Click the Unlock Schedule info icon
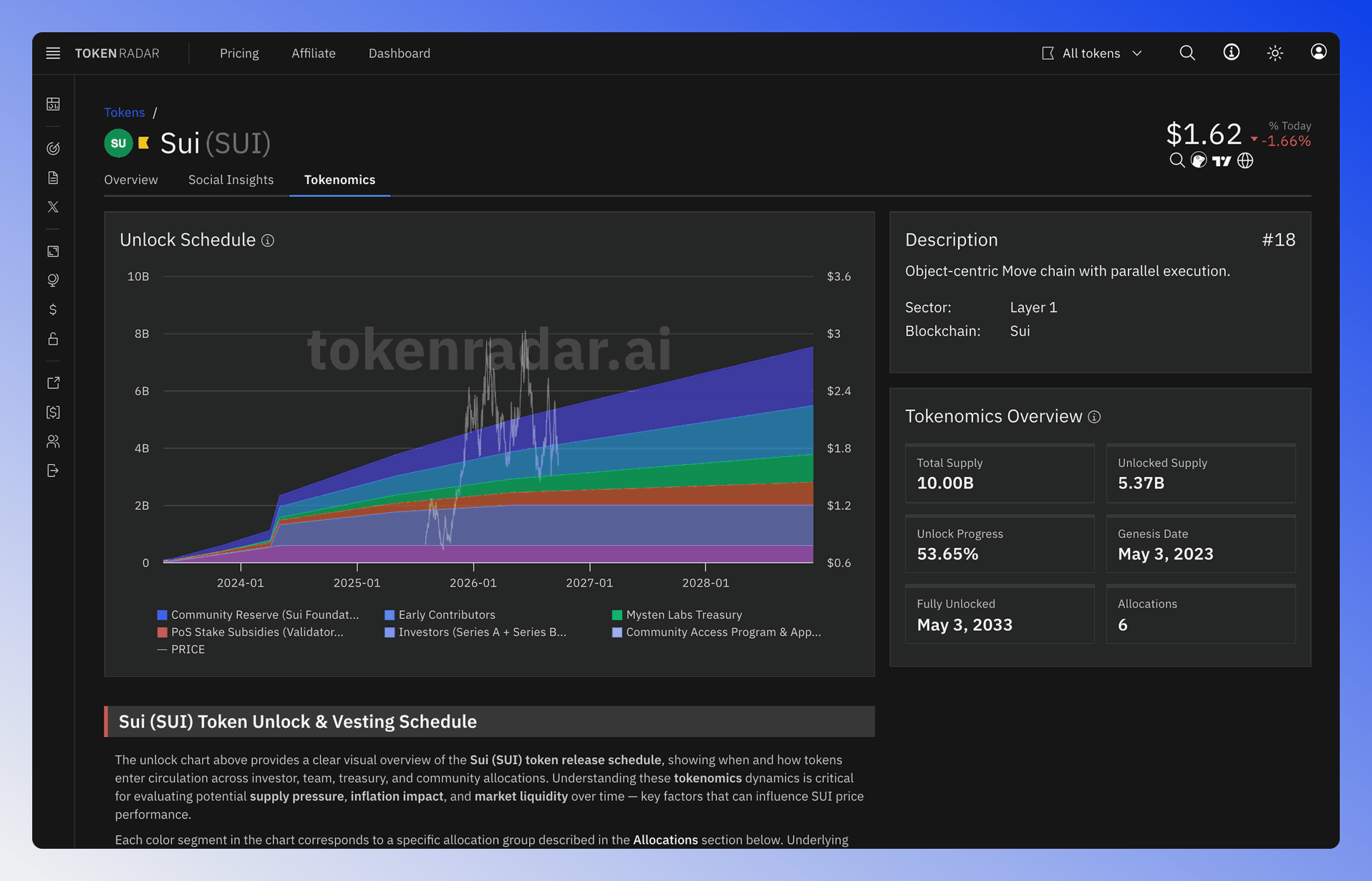 coord(268,241)
